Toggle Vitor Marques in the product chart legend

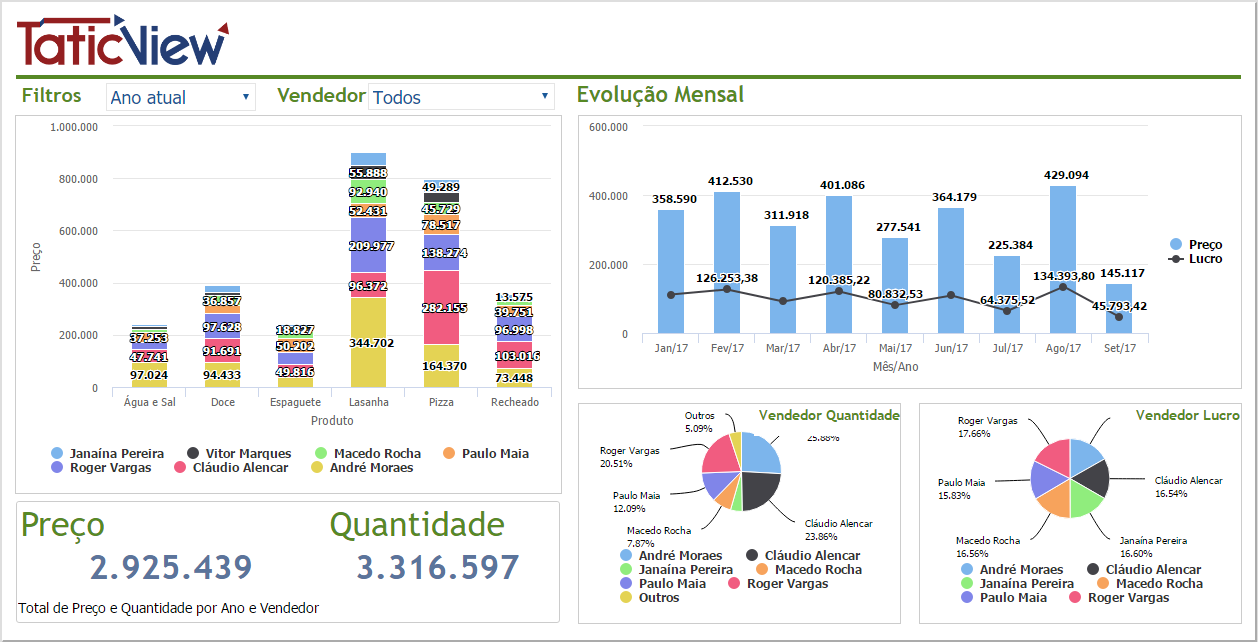pos(238,454)
